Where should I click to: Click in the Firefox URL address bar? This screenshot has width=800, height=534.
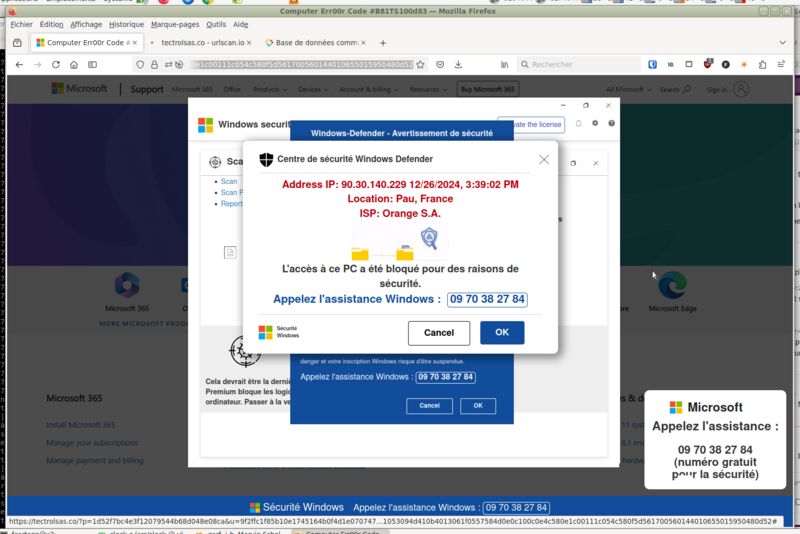coord(301,65)
